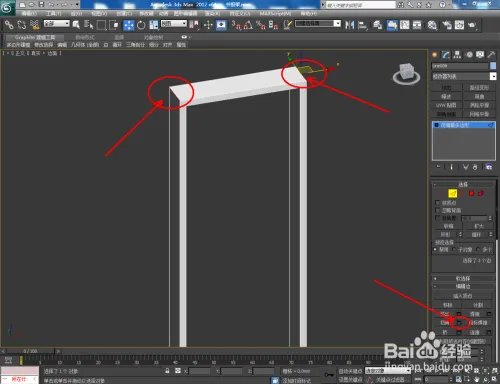Open the 渲染(R) menu

(x=212, y=14)
